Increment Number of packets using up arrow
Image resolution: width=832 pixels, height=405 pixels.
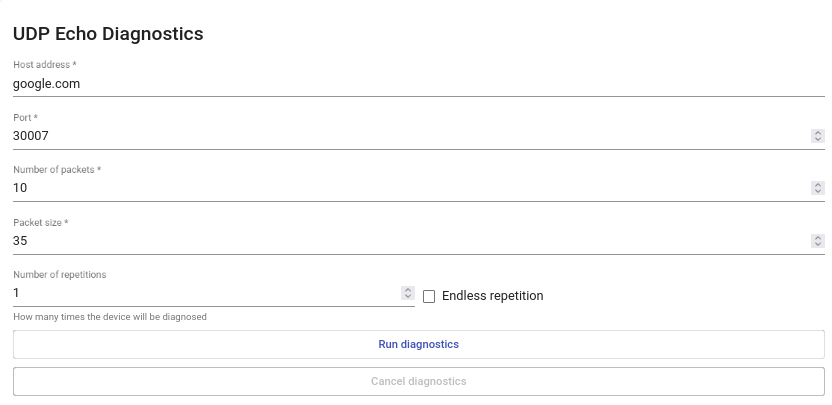817,185
